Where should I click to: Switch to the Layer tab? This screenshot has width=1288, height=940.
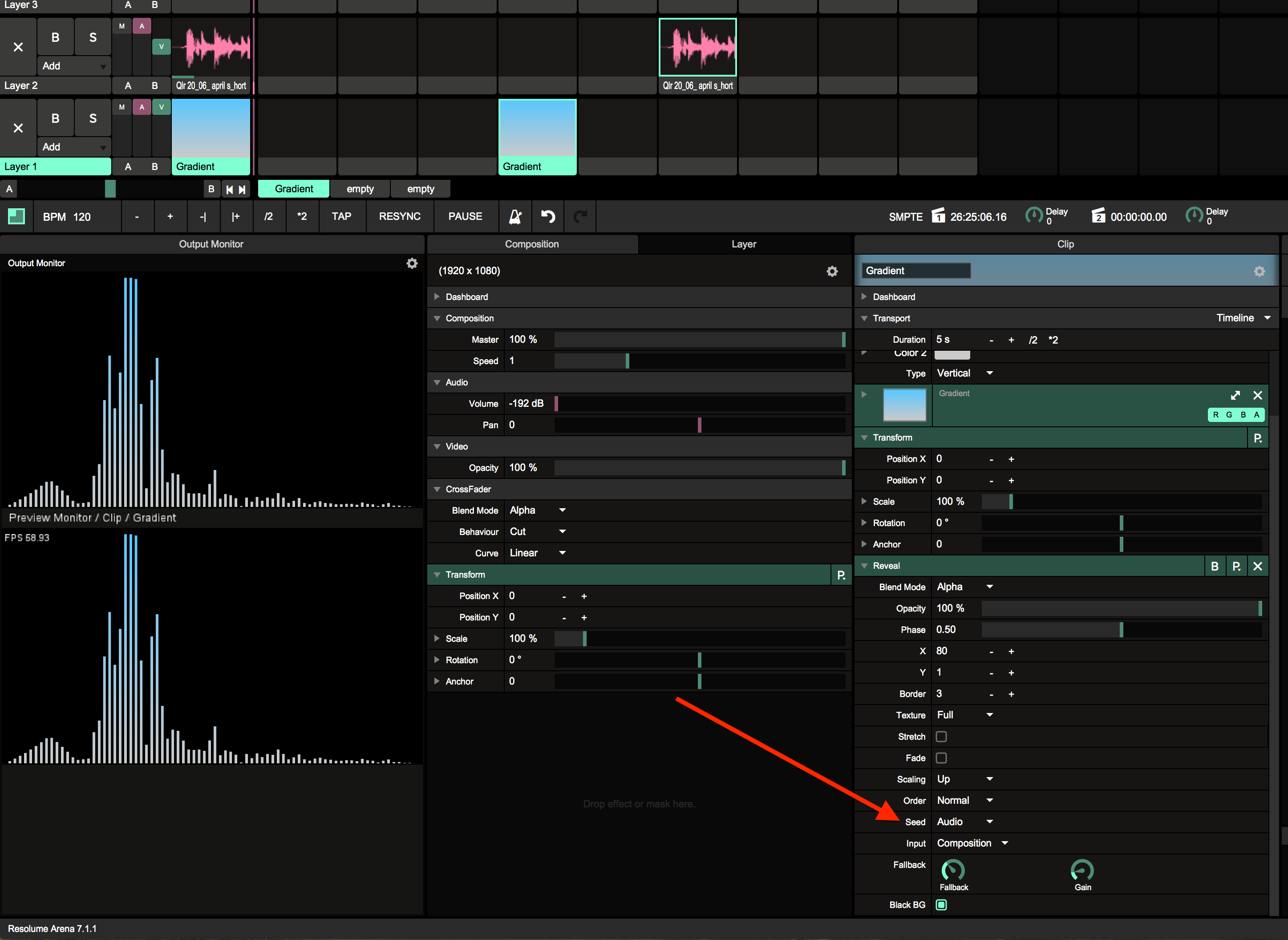(744, 244)
